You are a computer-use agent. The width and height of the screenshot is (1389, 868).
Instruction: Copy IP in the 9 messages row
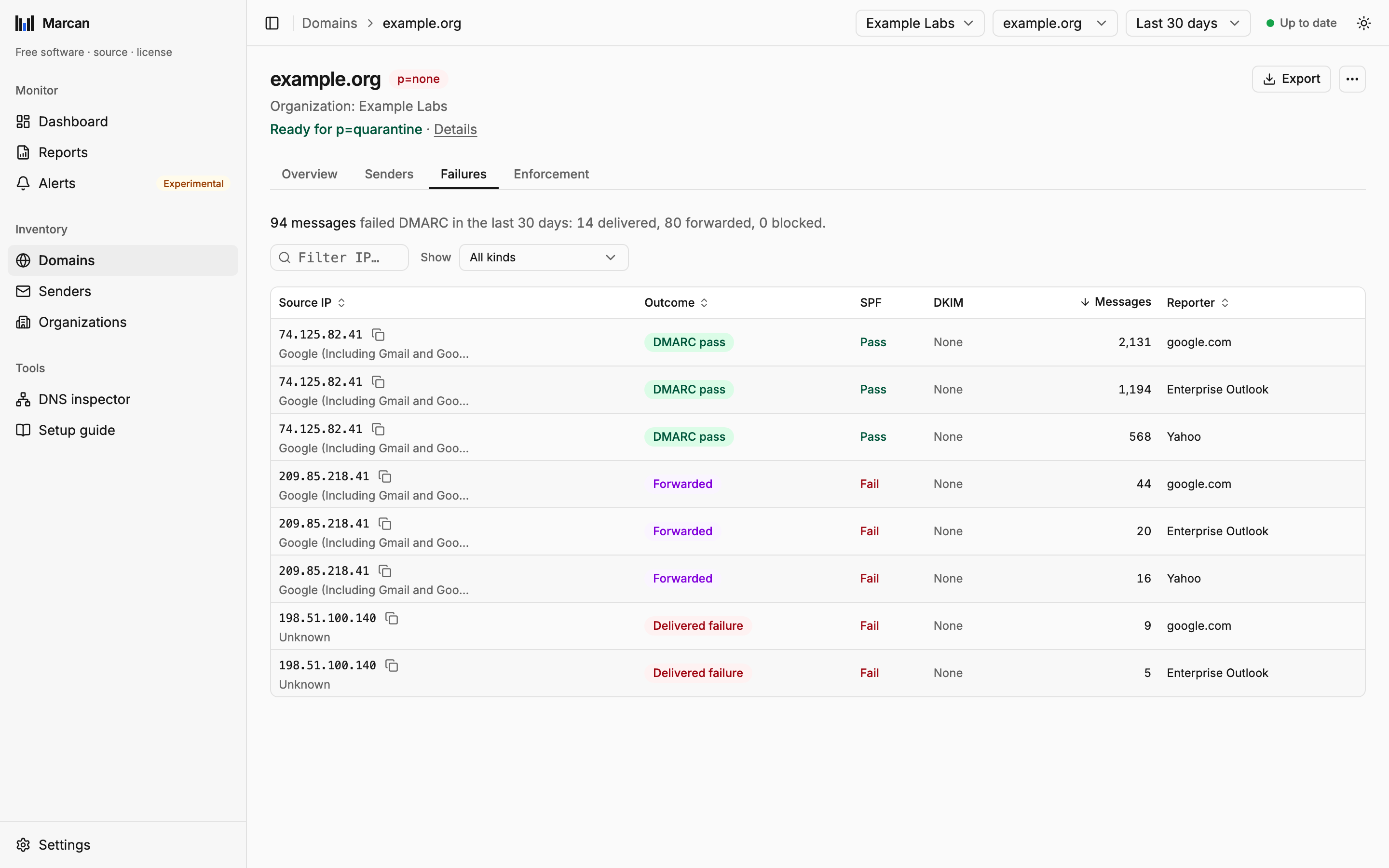[392, 618]
